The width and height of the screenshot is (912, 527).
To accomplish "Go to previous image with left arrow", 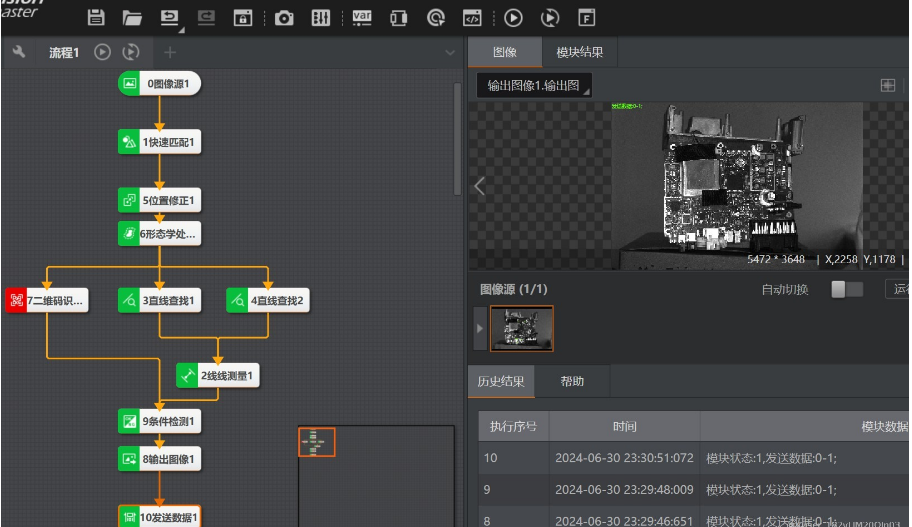I will [x=479, y=185].
